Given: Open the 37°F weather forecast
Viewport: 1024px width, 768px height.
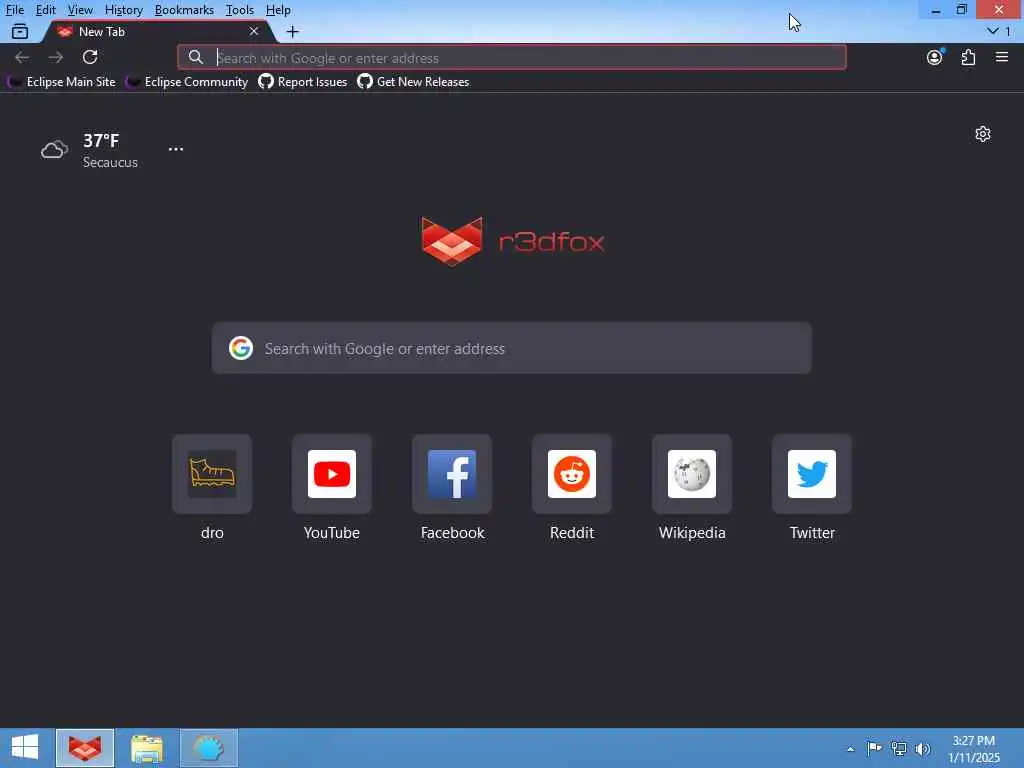Looking at the screenshot, I should pos(101,140).
